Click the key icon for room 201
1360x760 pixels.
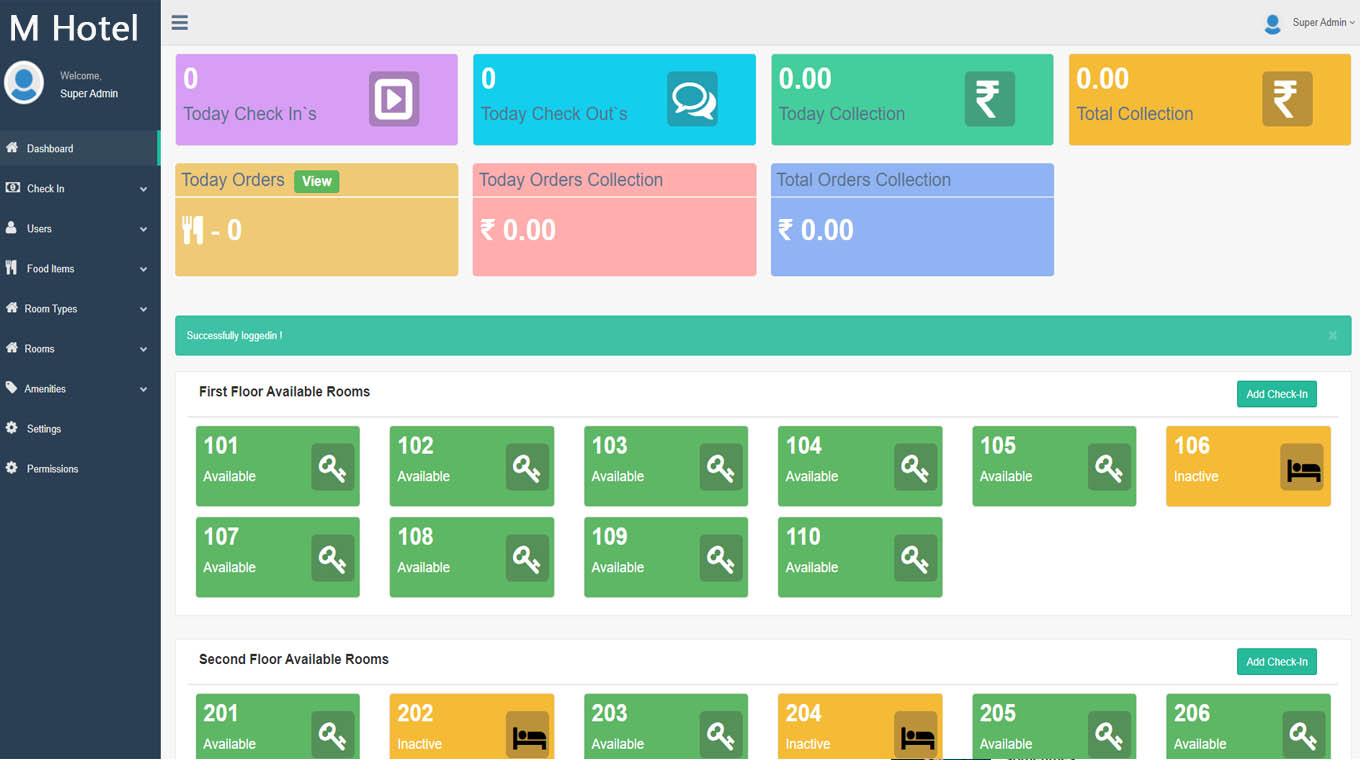[333, 735]
